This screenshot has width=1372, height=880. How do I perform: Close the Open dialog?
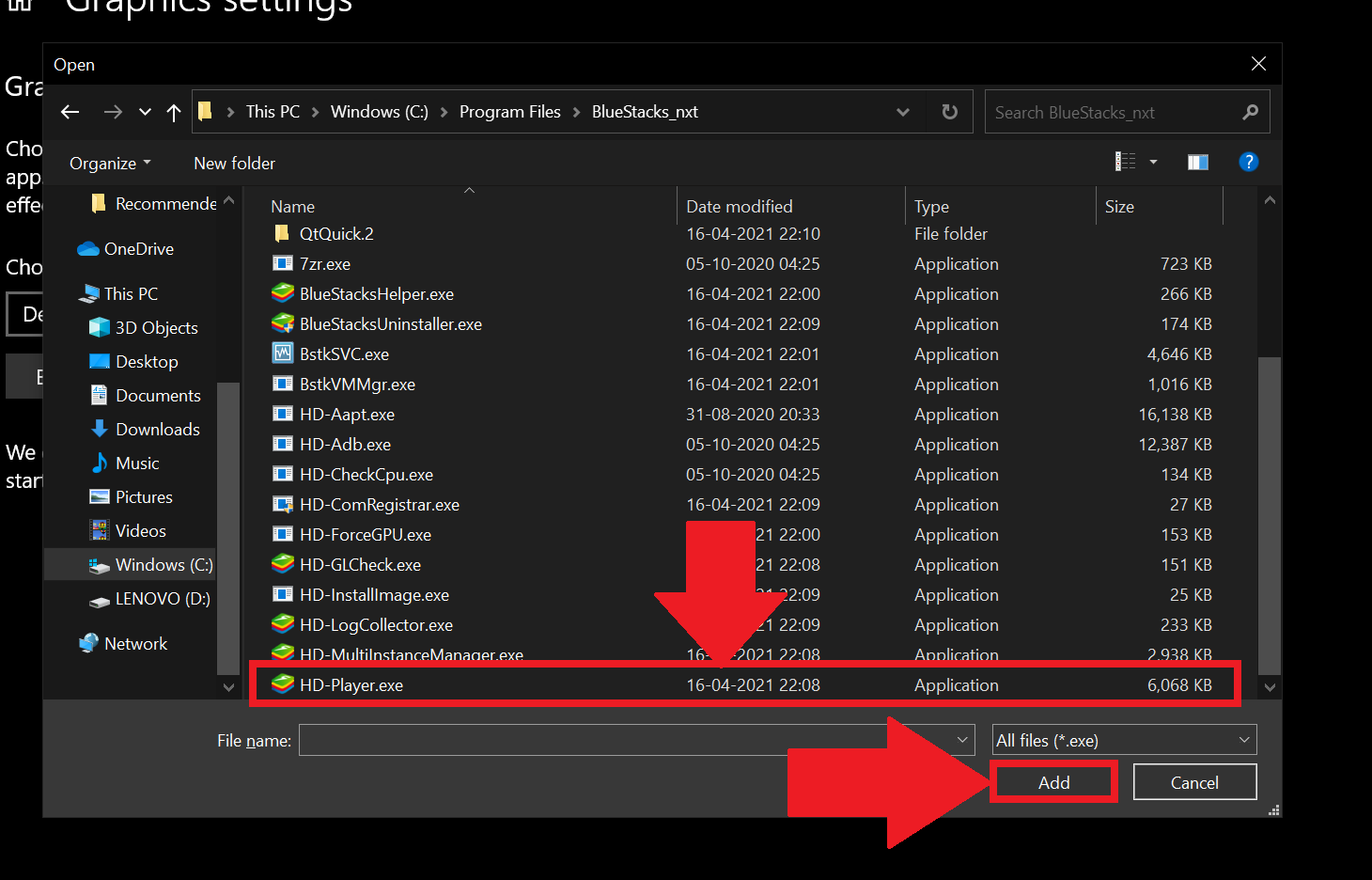[1258, 64]
